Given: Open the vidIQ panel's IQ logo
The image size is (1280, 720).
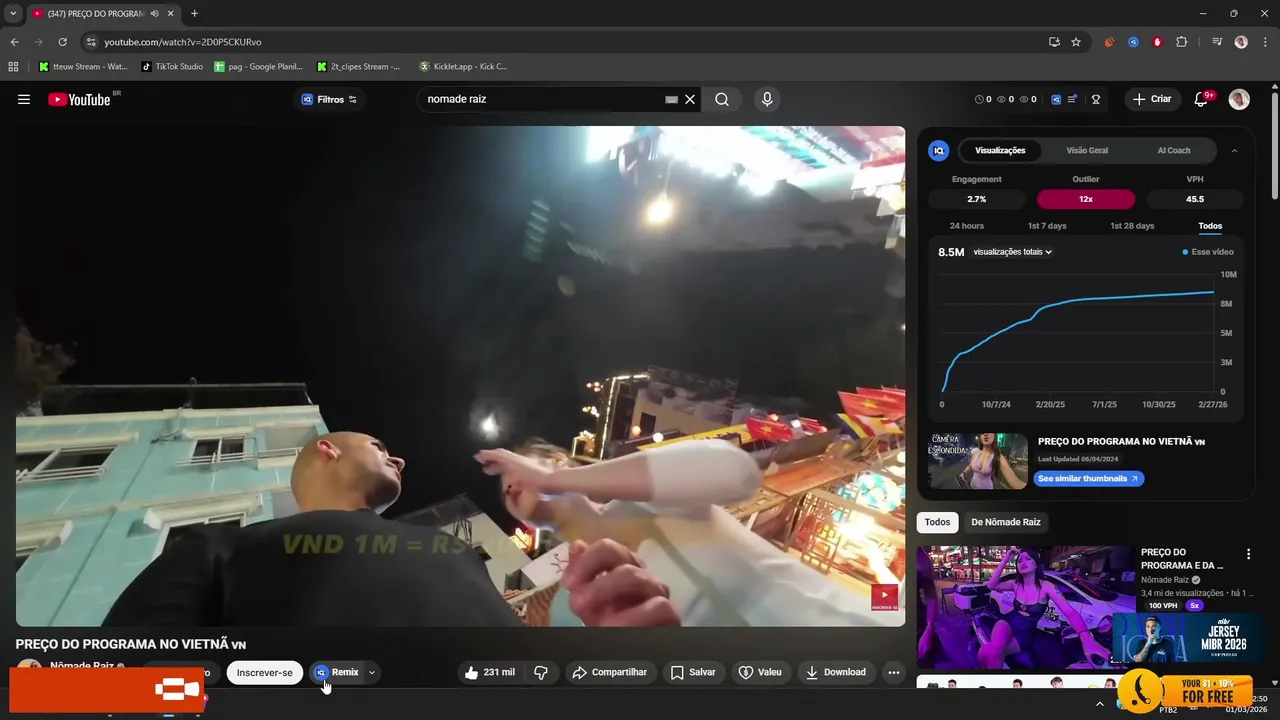Looking at the screenshot, I should [938, 151].
